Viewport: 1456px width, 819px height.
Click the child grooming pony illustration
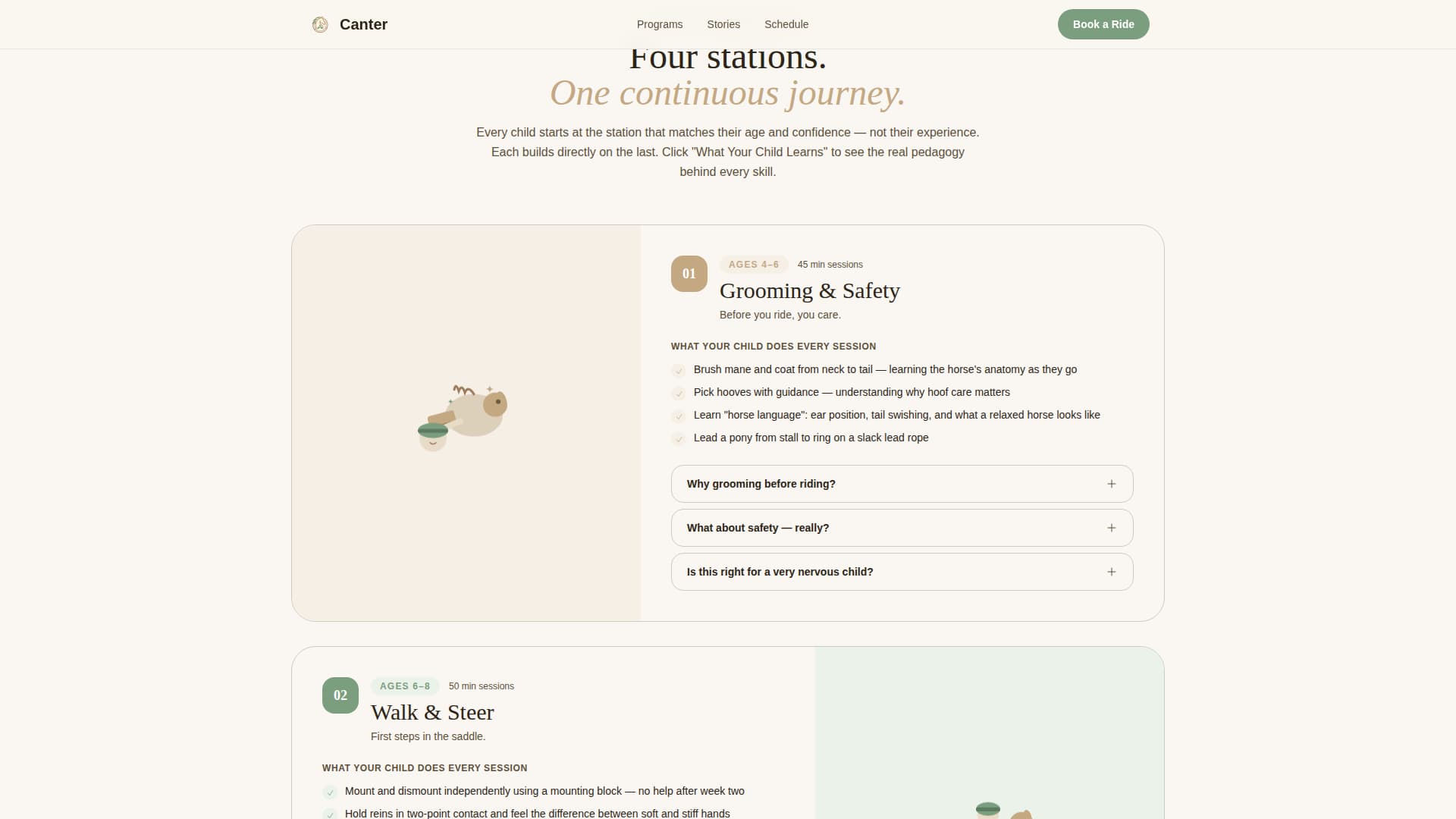[463, 418]
